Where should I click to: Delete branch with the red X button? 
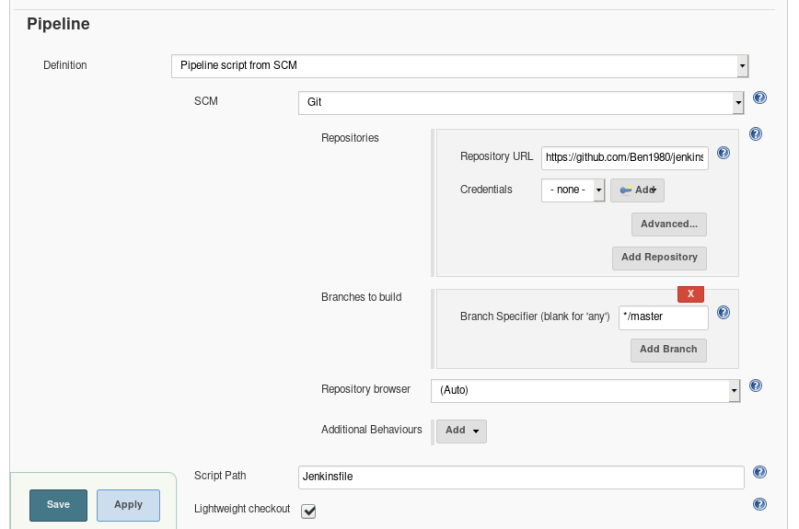tap(690, 294)
